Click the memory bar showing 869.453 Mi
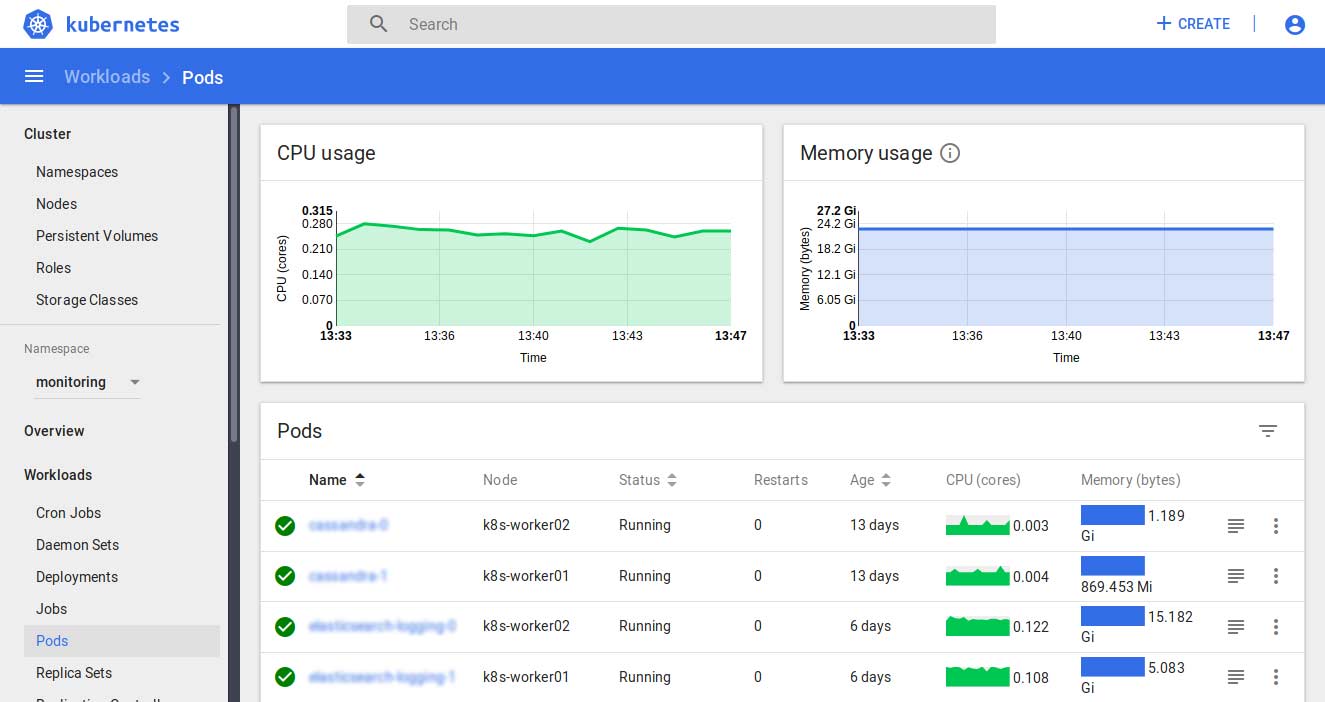 tap(1112, 566)
